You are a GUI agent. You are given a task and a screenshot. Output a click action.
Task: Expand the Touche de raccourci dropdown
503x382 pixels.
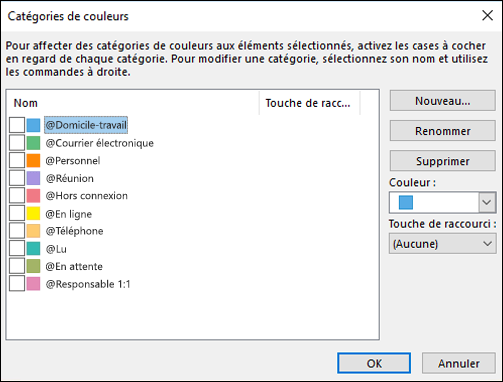pyautogui.click(x=443, y=244)
